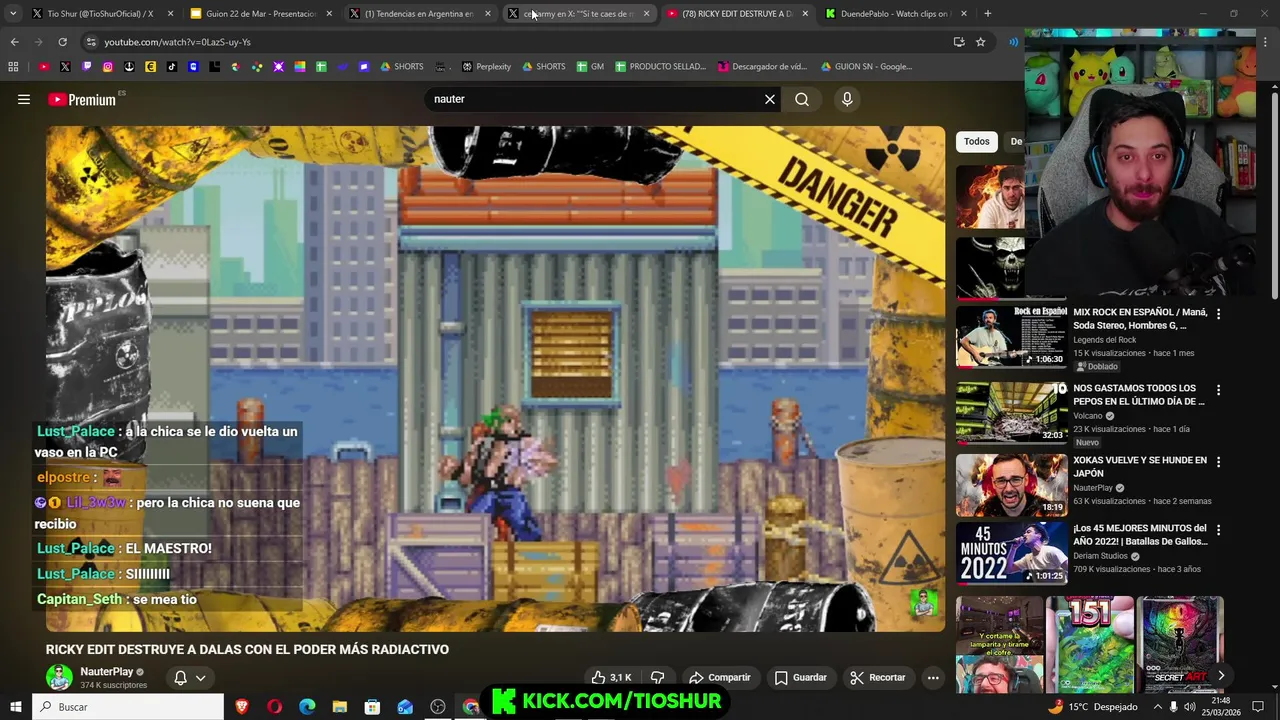Open the weather widget showing 15°C Despejado
1280x720 pixels.
coord(1092,707)
